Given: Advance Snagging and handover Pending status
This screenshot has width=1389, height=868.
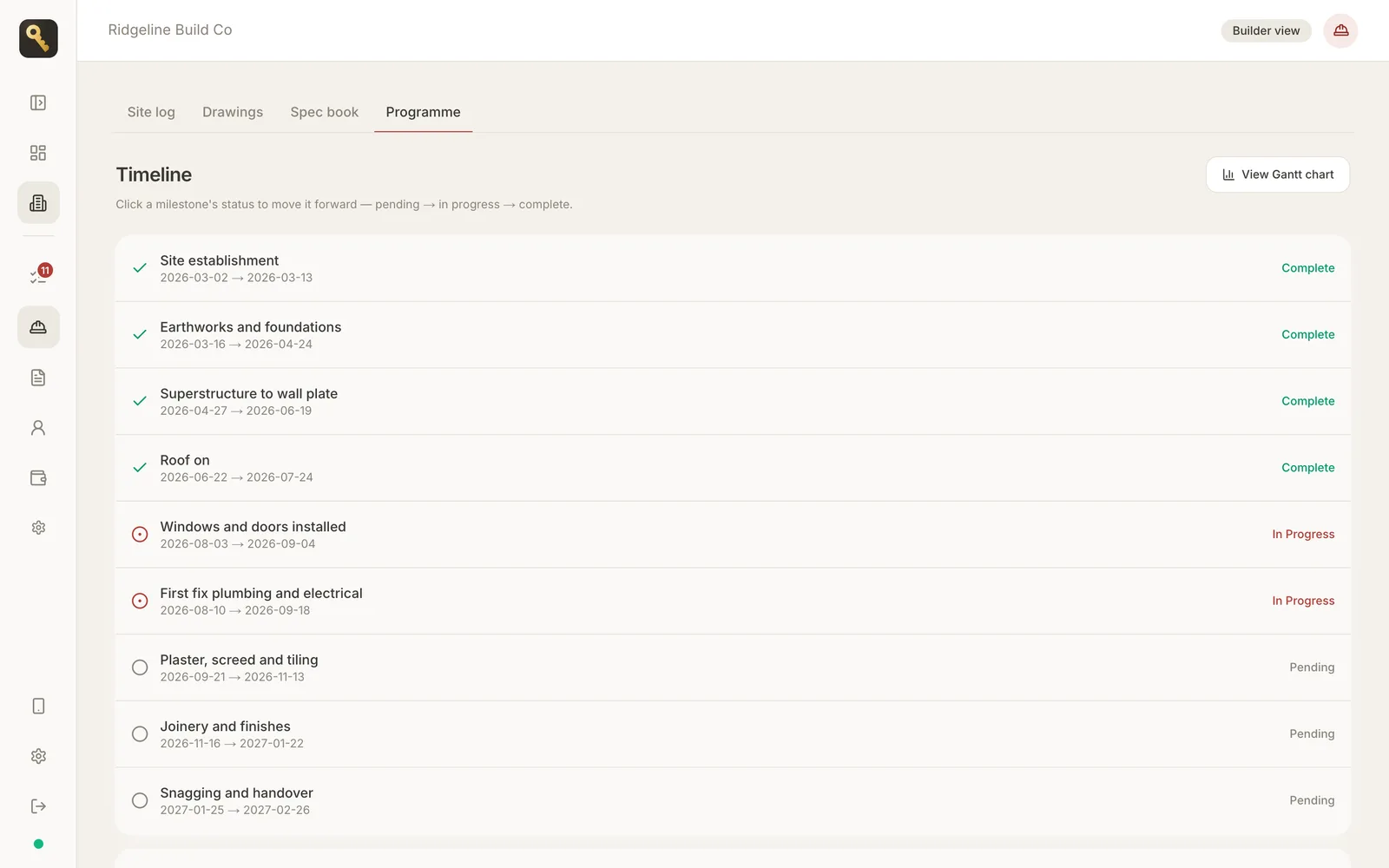Looking at the screenshot, I should [x=1312, y=800].
